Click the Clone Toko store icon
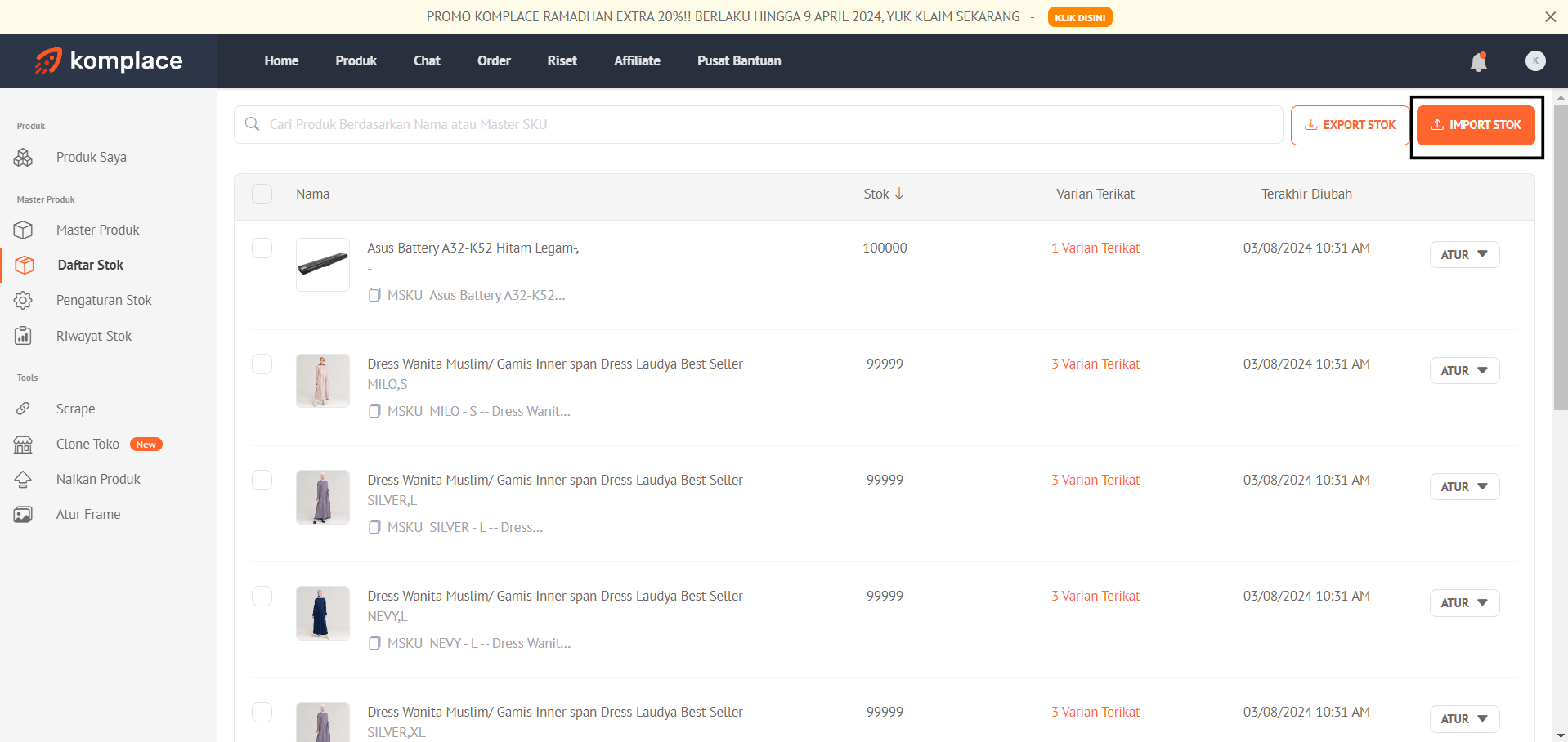1568x742 pixels. [23, 444]
